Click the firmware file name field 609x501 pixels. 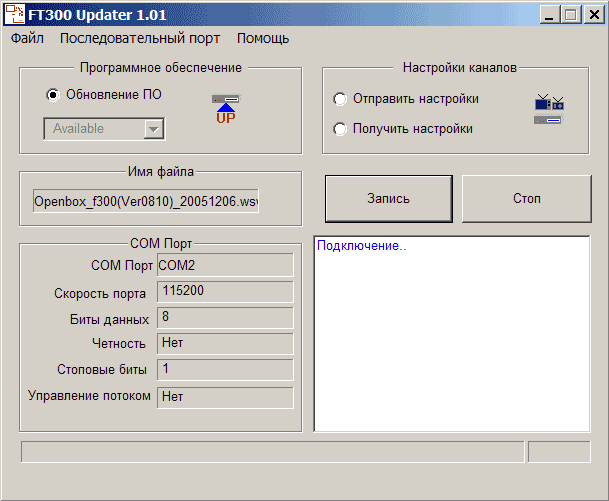tap(146, 201)
